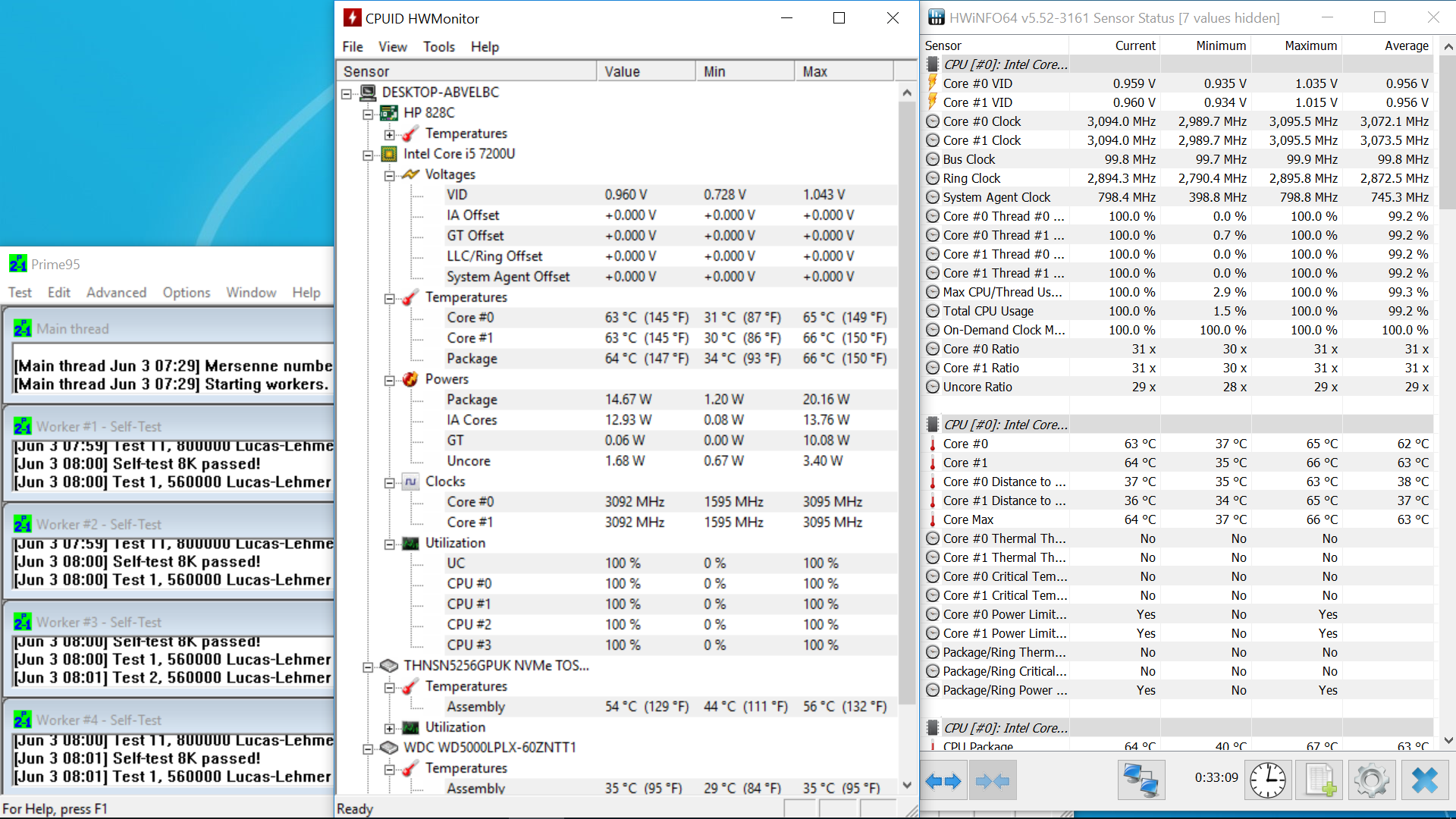Open Prime95 Test menu
1456x819 pixels.
(x=20, y=293)
